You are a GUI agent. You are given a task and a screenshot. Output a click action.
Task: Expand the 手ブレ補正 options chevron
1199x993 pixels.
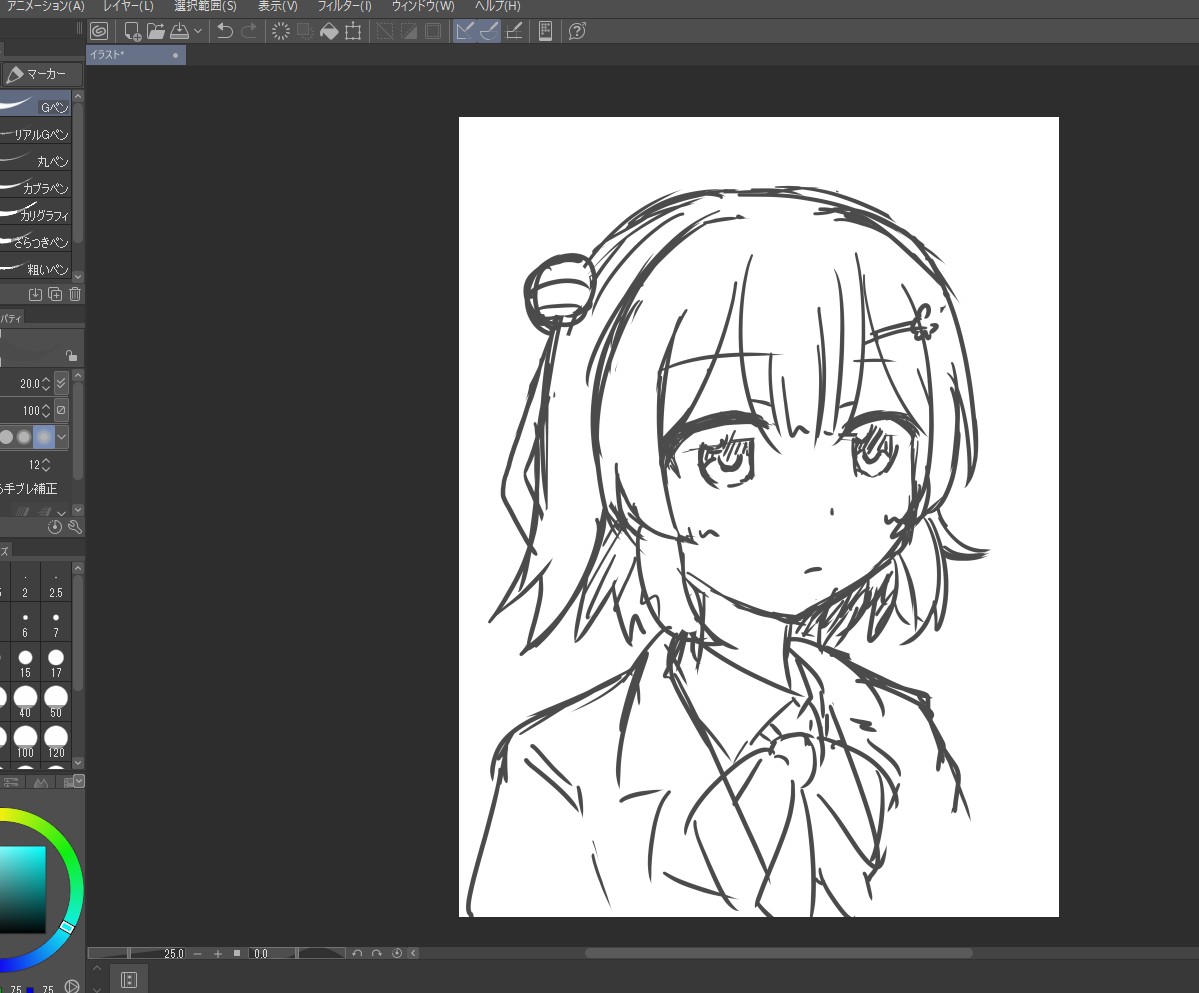point(62,511)
